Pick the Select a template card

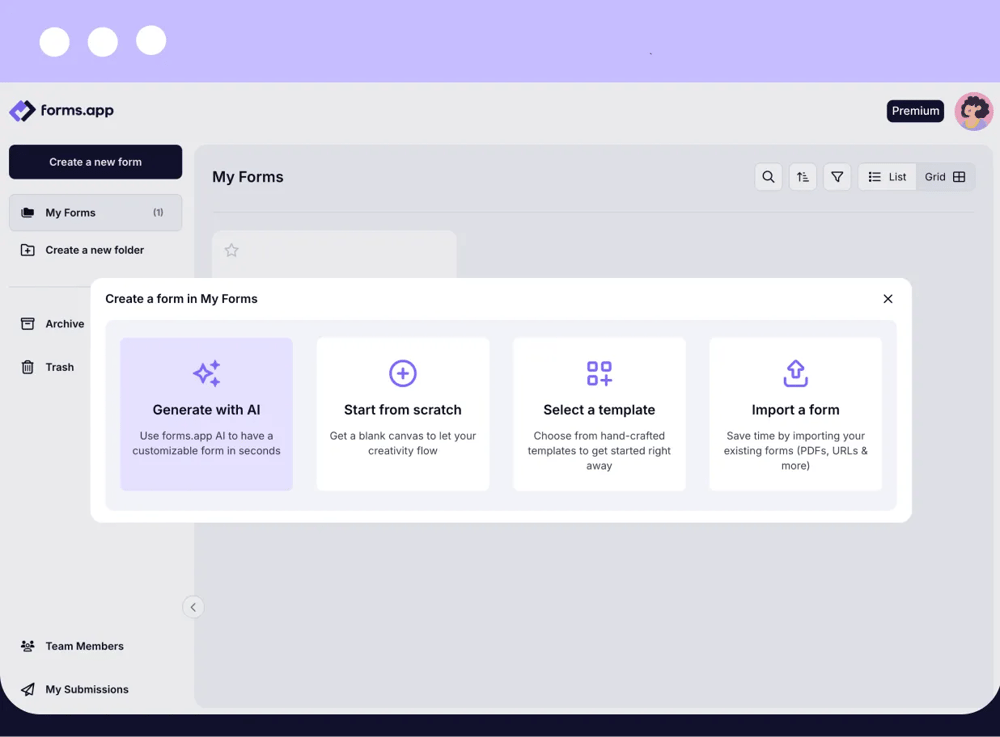(599, 414)
